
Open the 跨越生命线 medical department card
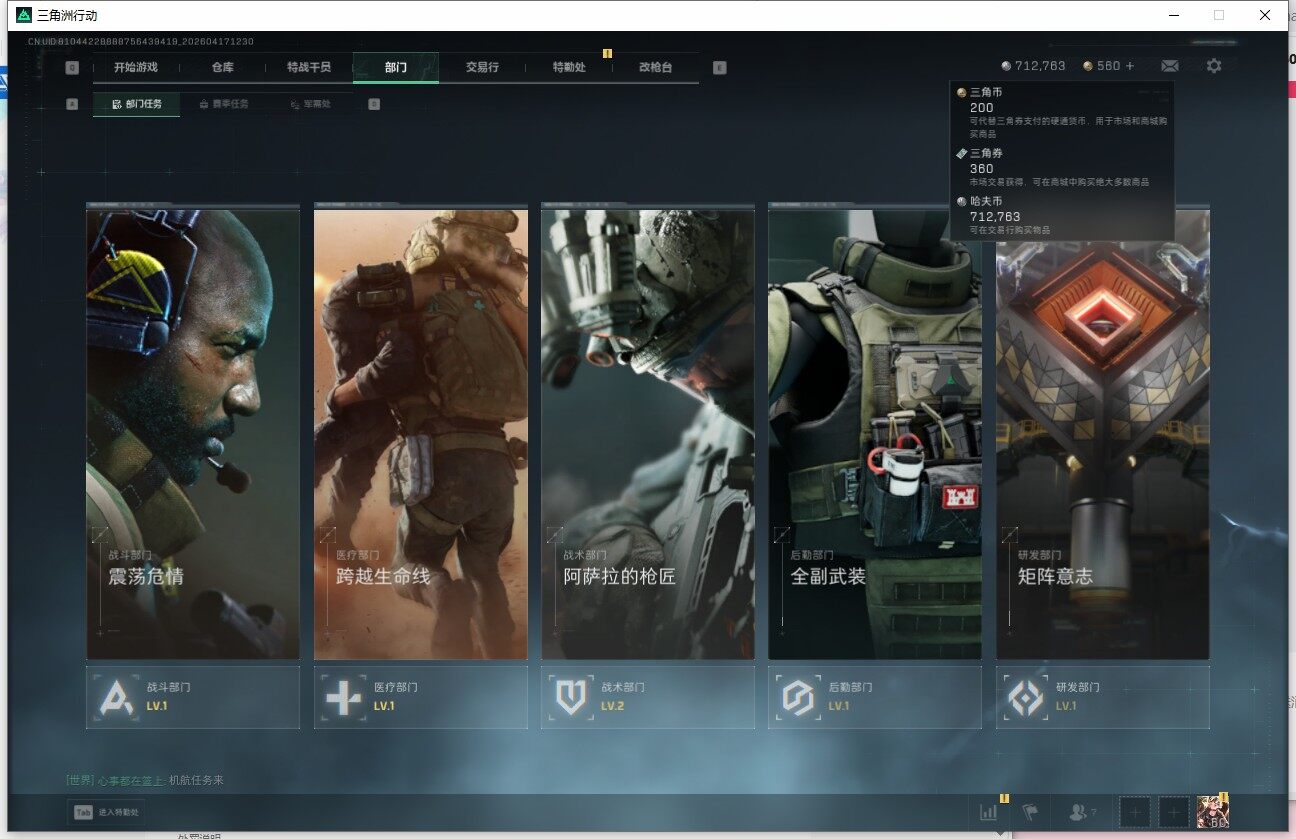tap(421, 434)
